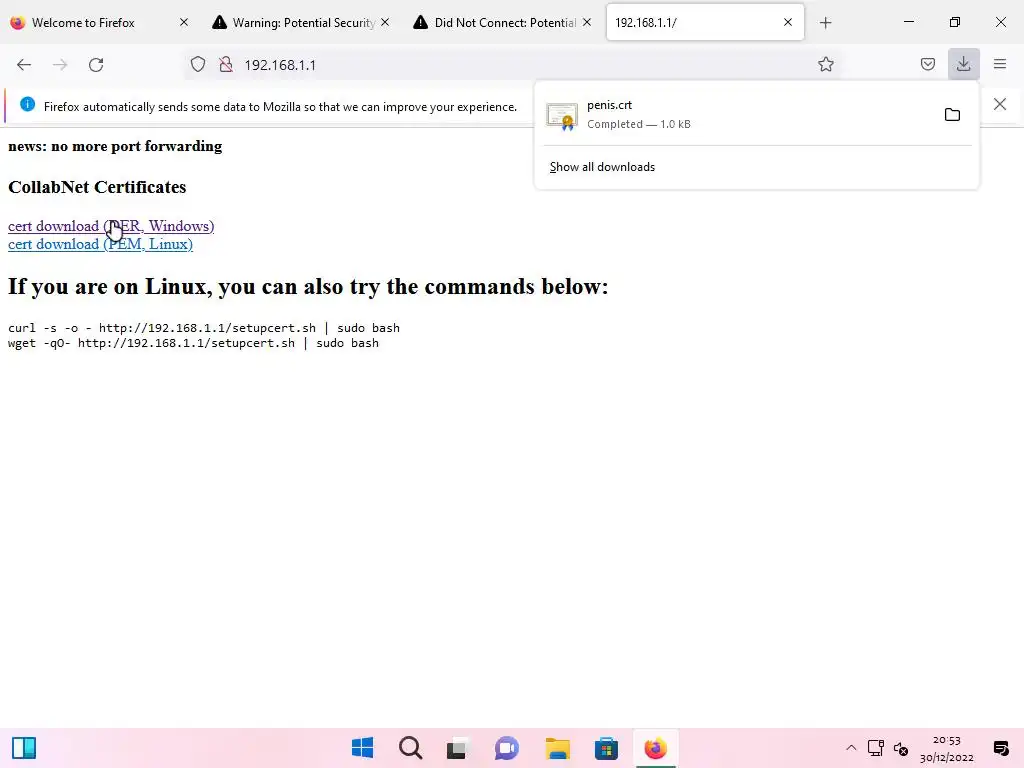Click the CollabNet Certificates heading
The height and width of the screenshot is (768, 1024).
97,187
